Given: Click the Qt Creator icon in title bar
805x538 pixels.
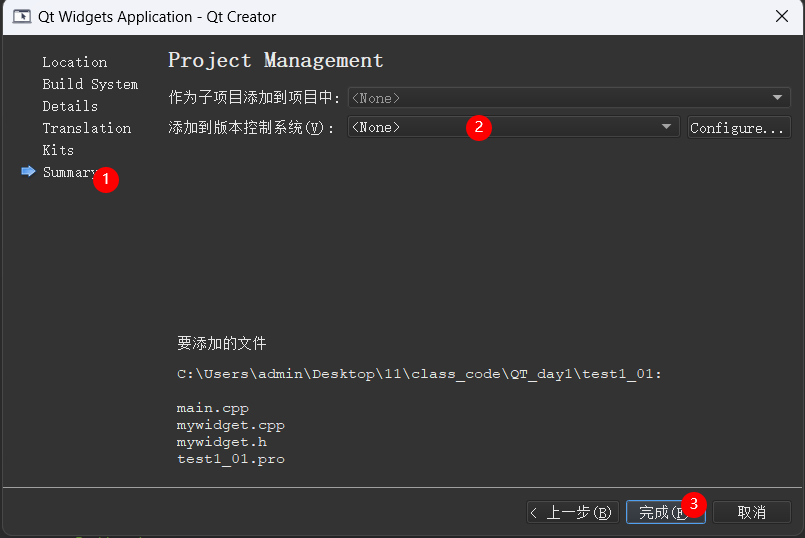Looking at the screenshot, I should pyautogui.click(x=20, y=17).
